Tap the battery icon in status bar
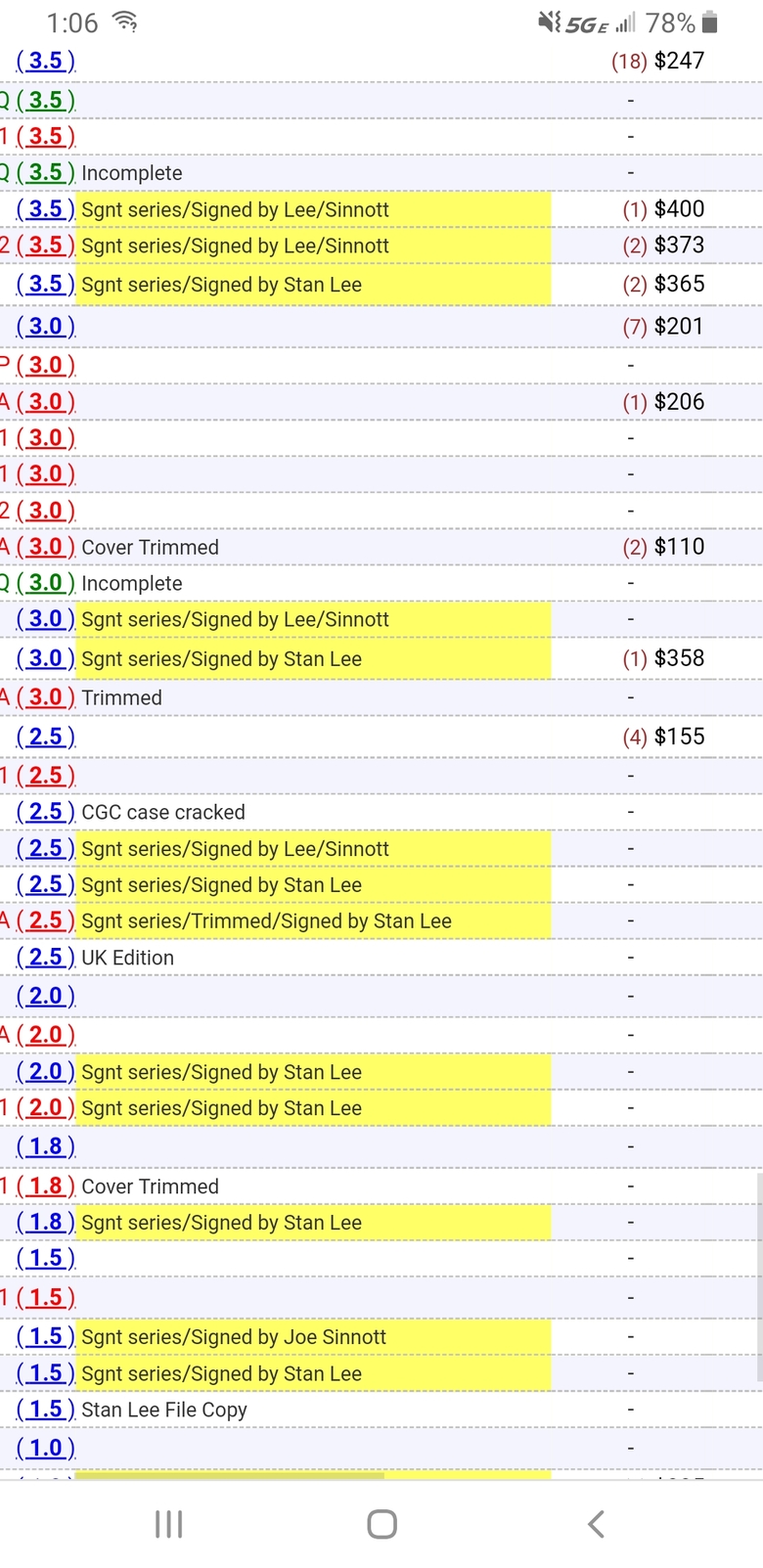The width and height of the screenshot is (763, 1568). coord(710,22)
